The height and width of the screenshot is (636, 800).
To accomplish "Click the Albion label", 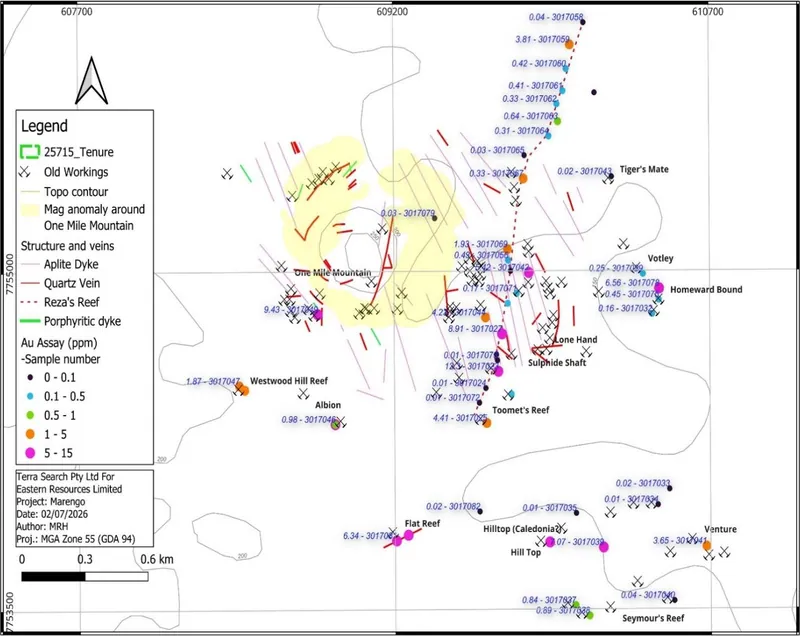I will coord(328,405).
